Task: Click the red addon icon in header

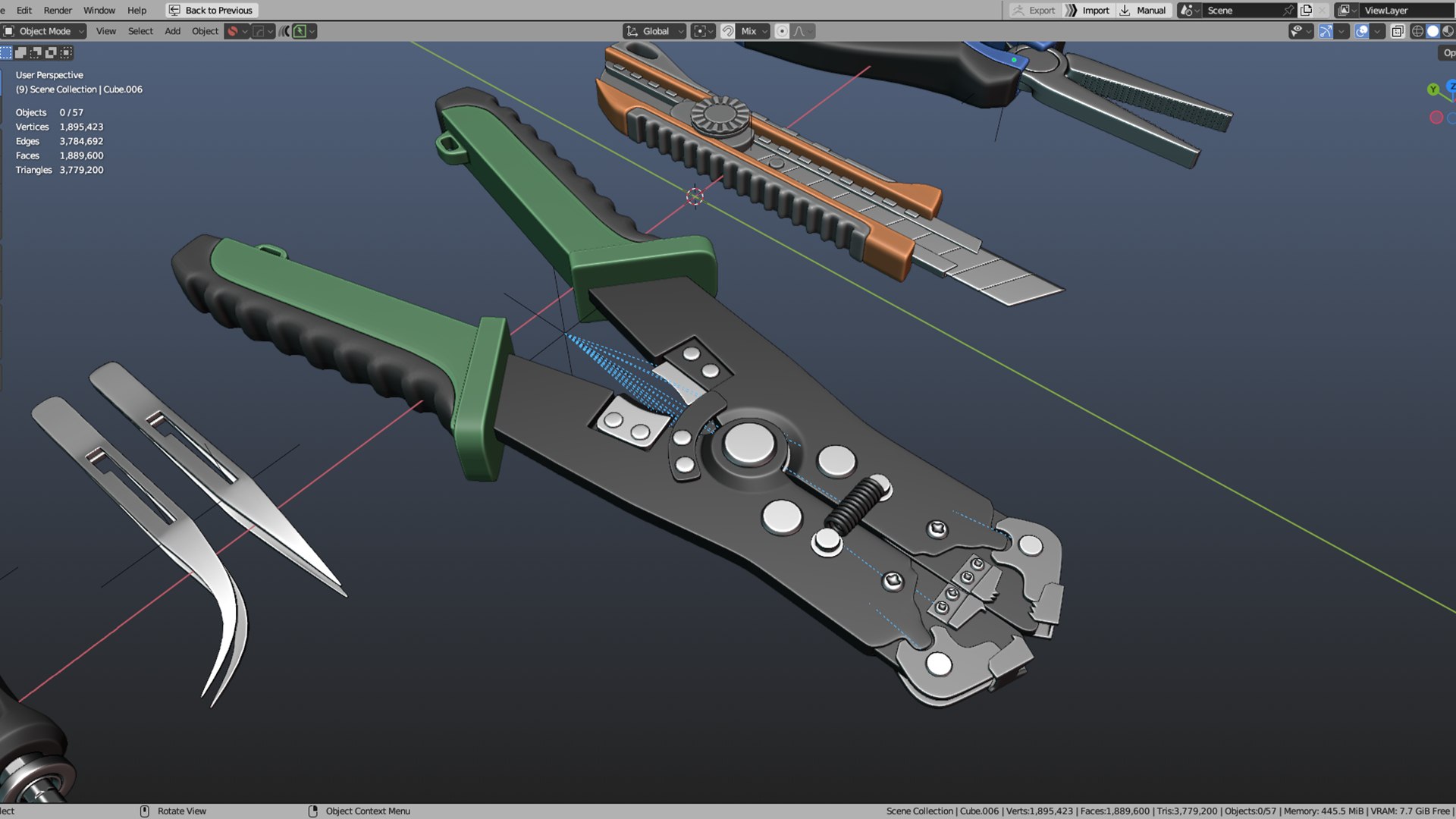Action: [x=233, y=31]
